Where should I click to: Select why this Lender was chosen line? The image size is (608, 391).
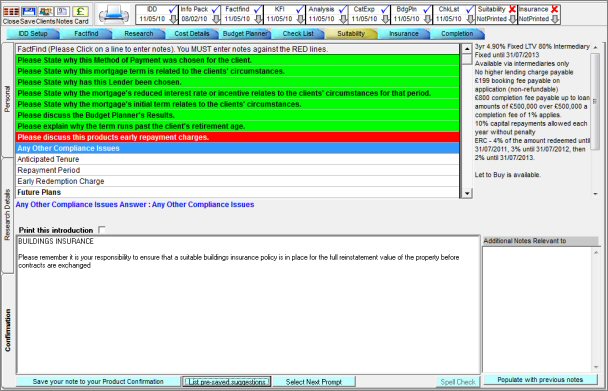point(238,82)
